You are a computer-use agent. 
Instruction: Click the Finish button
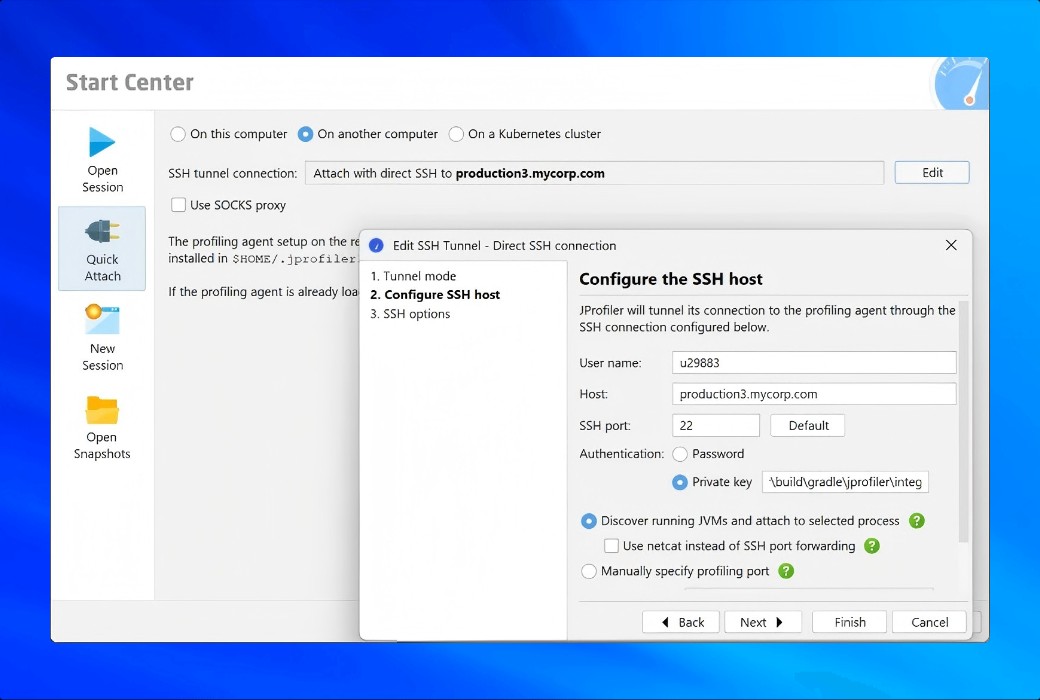click(850, 622)
